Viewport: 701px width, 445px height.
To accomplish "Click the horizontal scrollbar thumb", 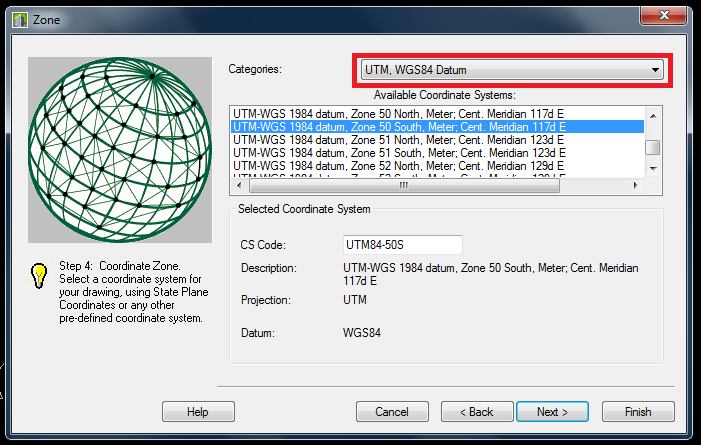I will click(x=404, y=185).
